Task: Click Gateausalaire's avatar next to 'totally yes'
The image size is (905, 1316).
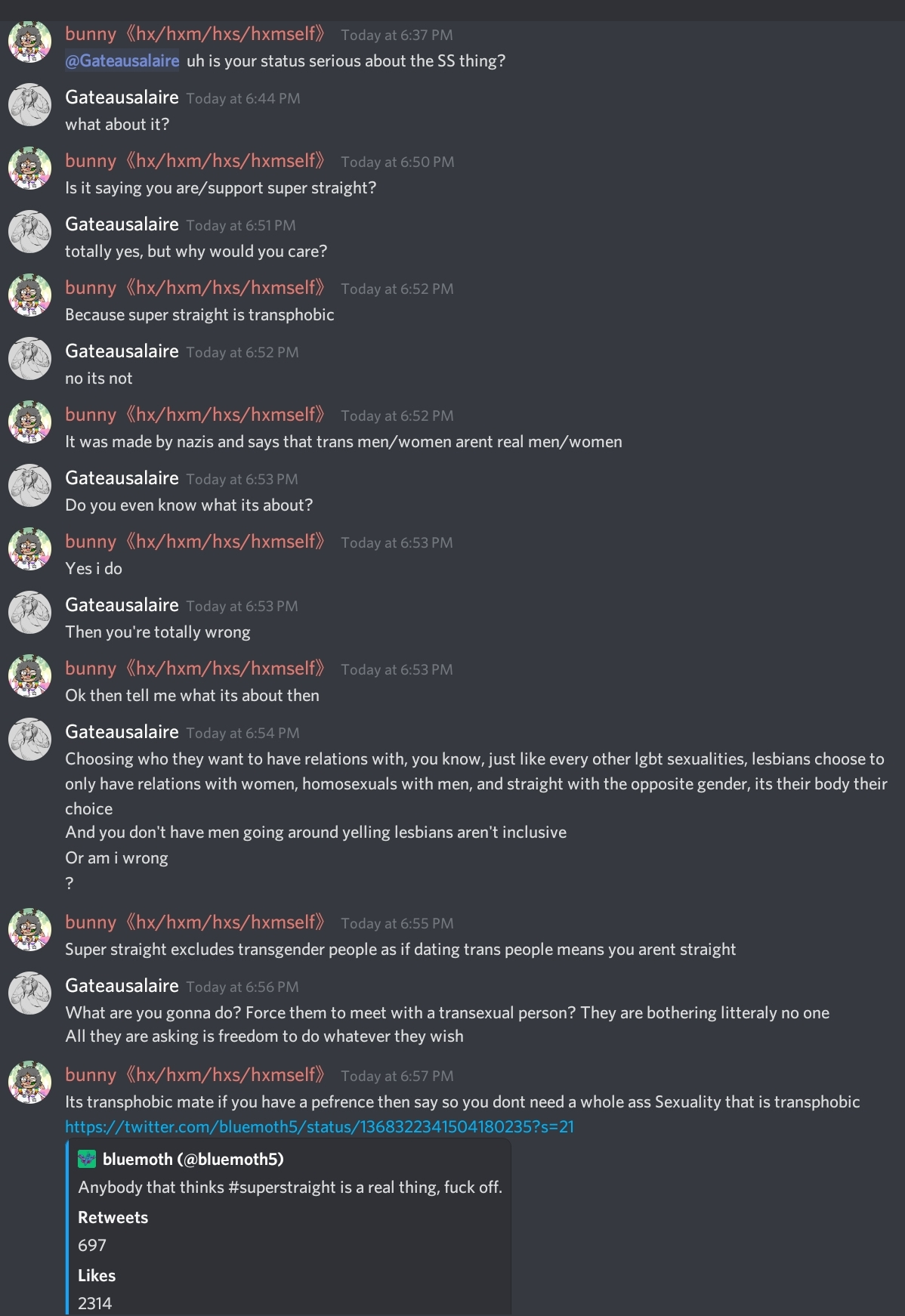Action: point(29,232)
